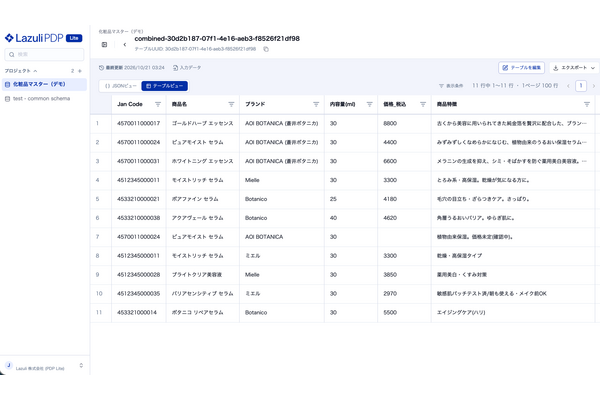
Task: Click the search field in sidebar
Action: 44,54
